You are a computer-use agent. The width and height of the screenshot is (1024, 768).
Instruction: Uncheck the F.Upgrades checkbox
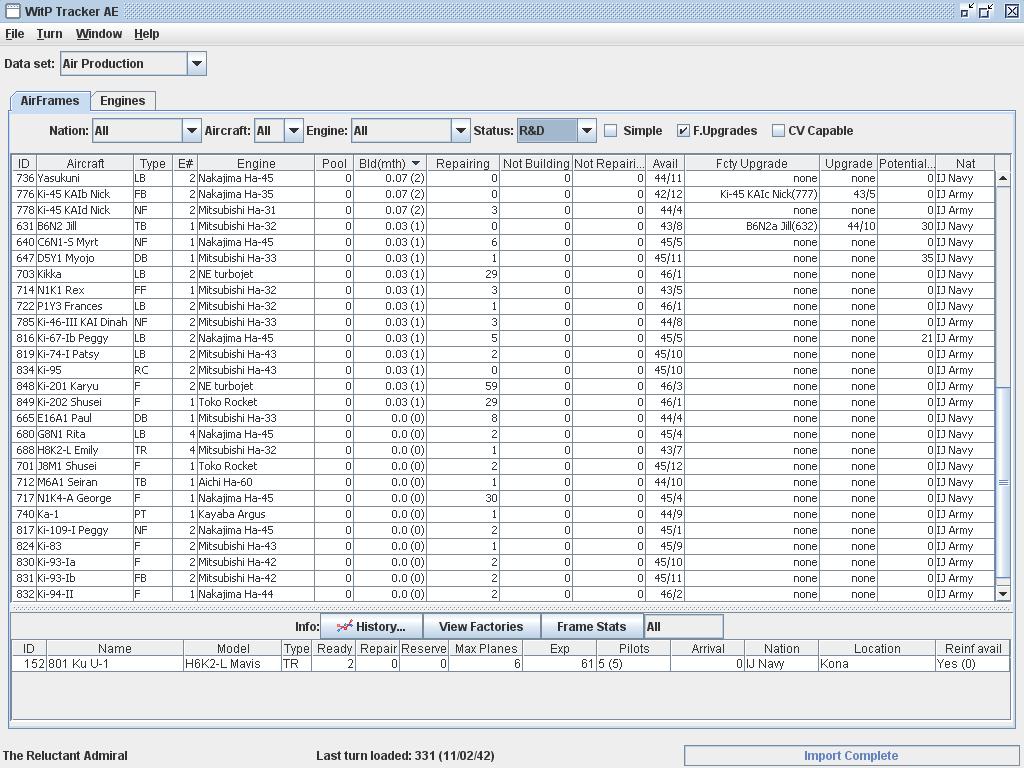click(683, 131)
